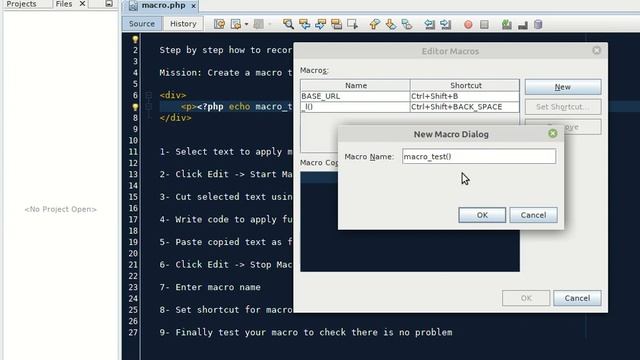Click the database cylinder toolbar icon
The width and height of the screenshot is (640, 360).
[538, 24]
